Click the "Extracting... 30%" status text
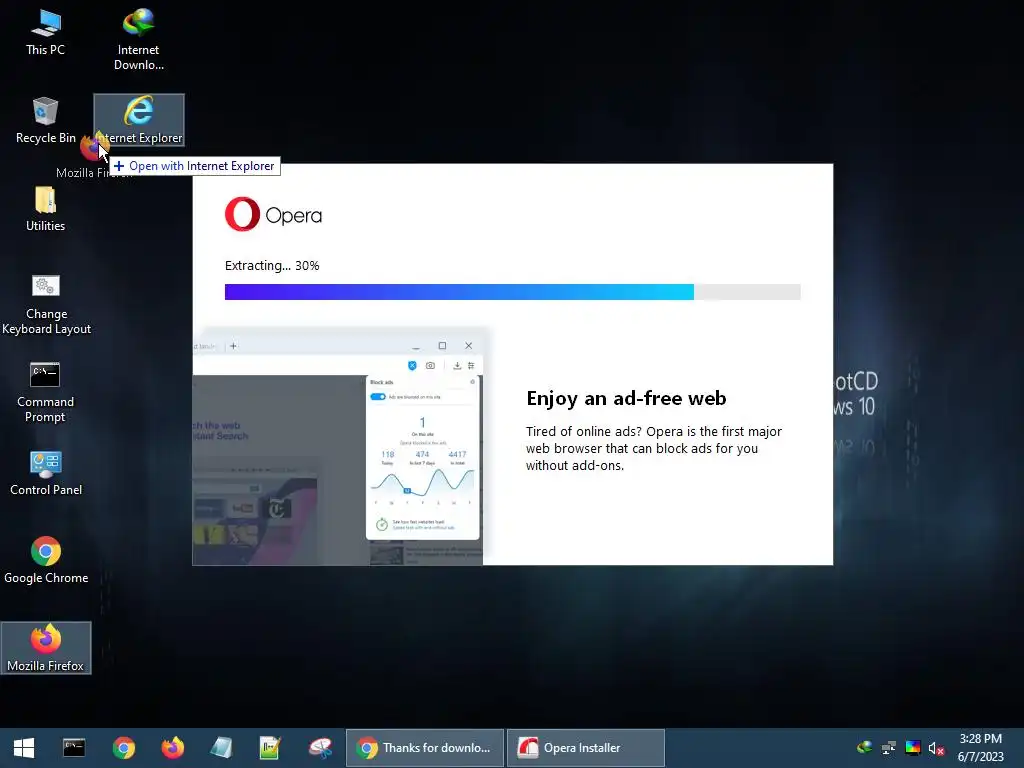This screenshot has width=1024, height=768. click(272, 266)
